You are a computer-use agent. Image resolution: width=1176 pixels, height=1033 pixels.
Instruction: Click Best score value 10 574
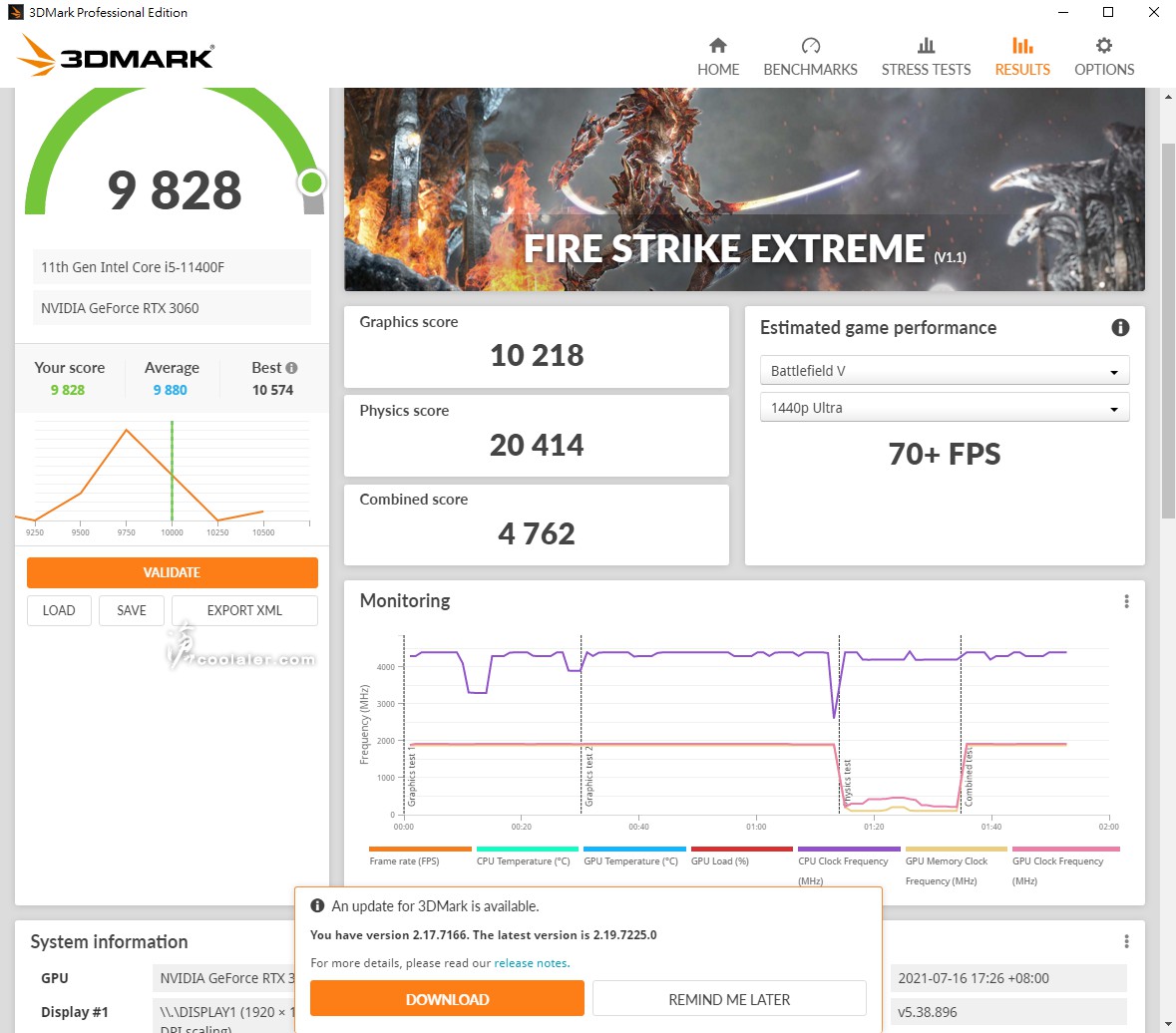(x=272, y=390)
